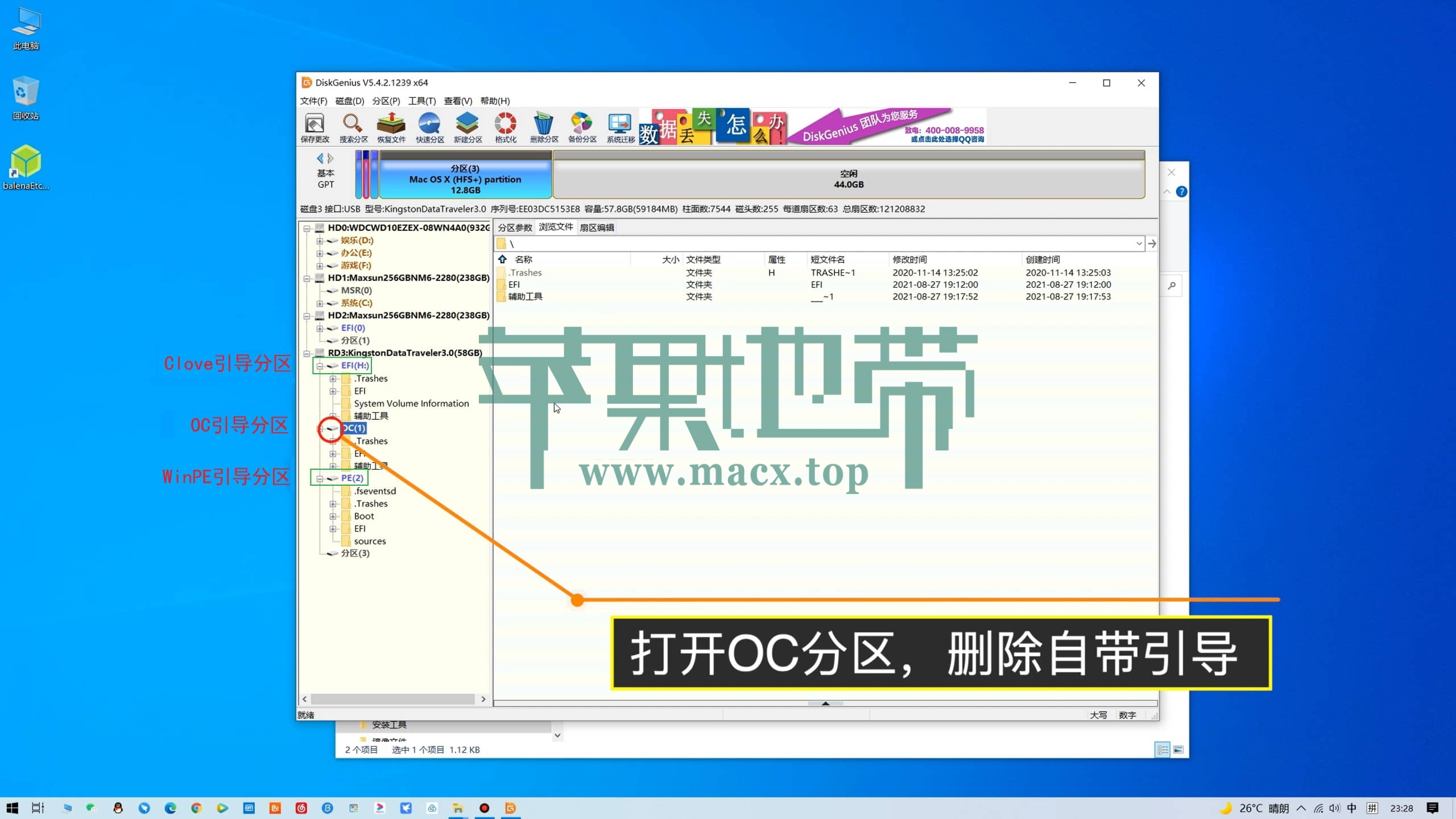
Task: Select the 空闲 44.0GB free space block
Action: click(848, 179)
